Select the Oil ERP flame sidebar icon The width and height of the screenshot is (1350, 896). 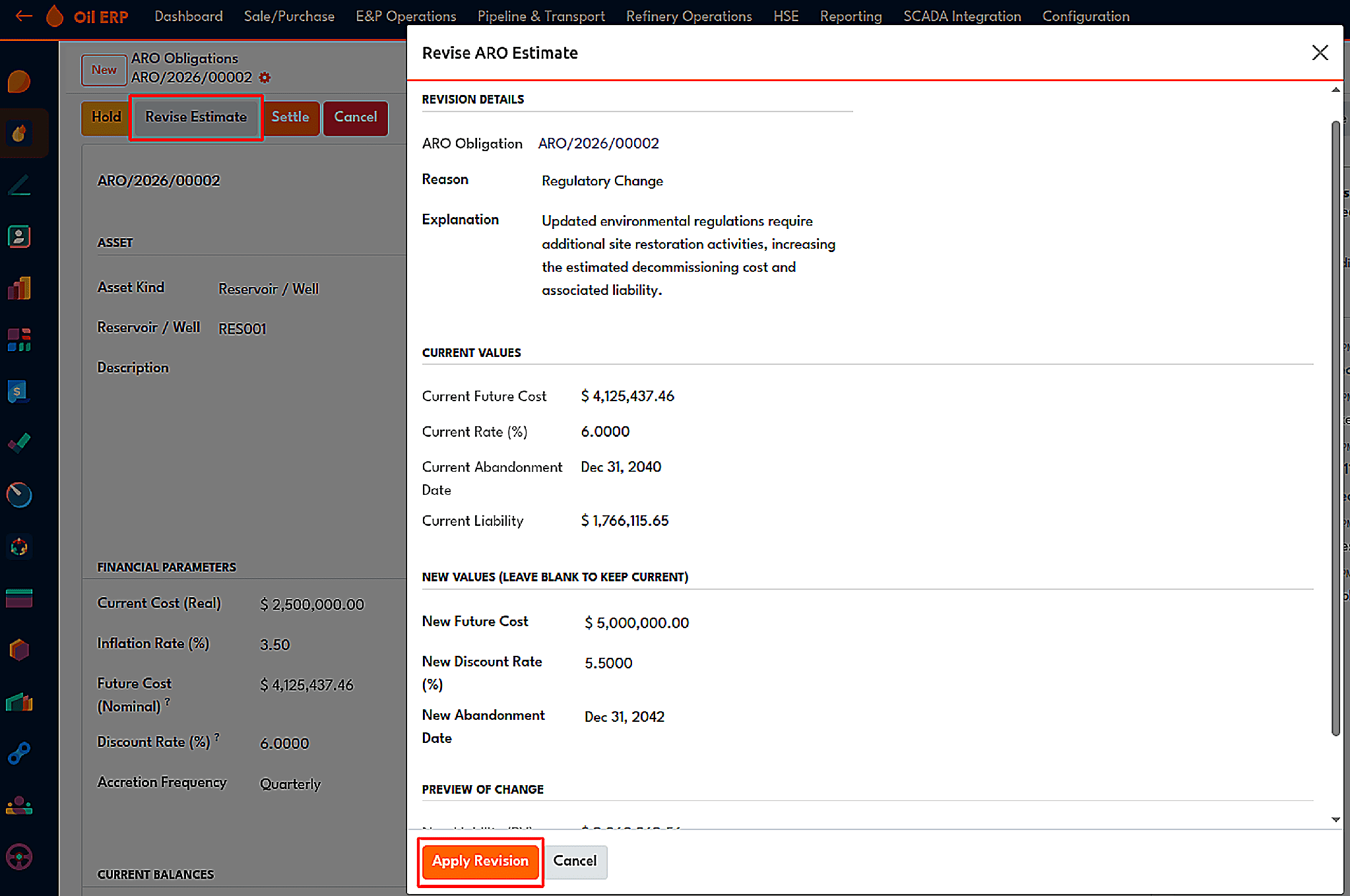tap(19, 133)
